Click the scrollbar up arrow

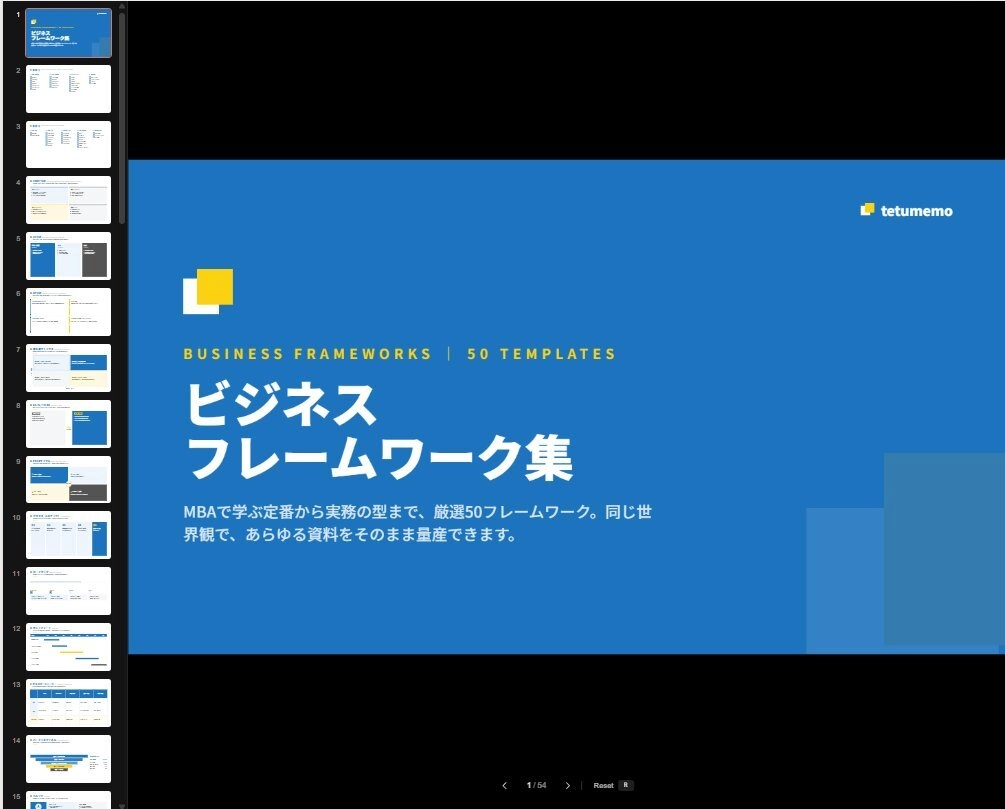pos(122,6)
